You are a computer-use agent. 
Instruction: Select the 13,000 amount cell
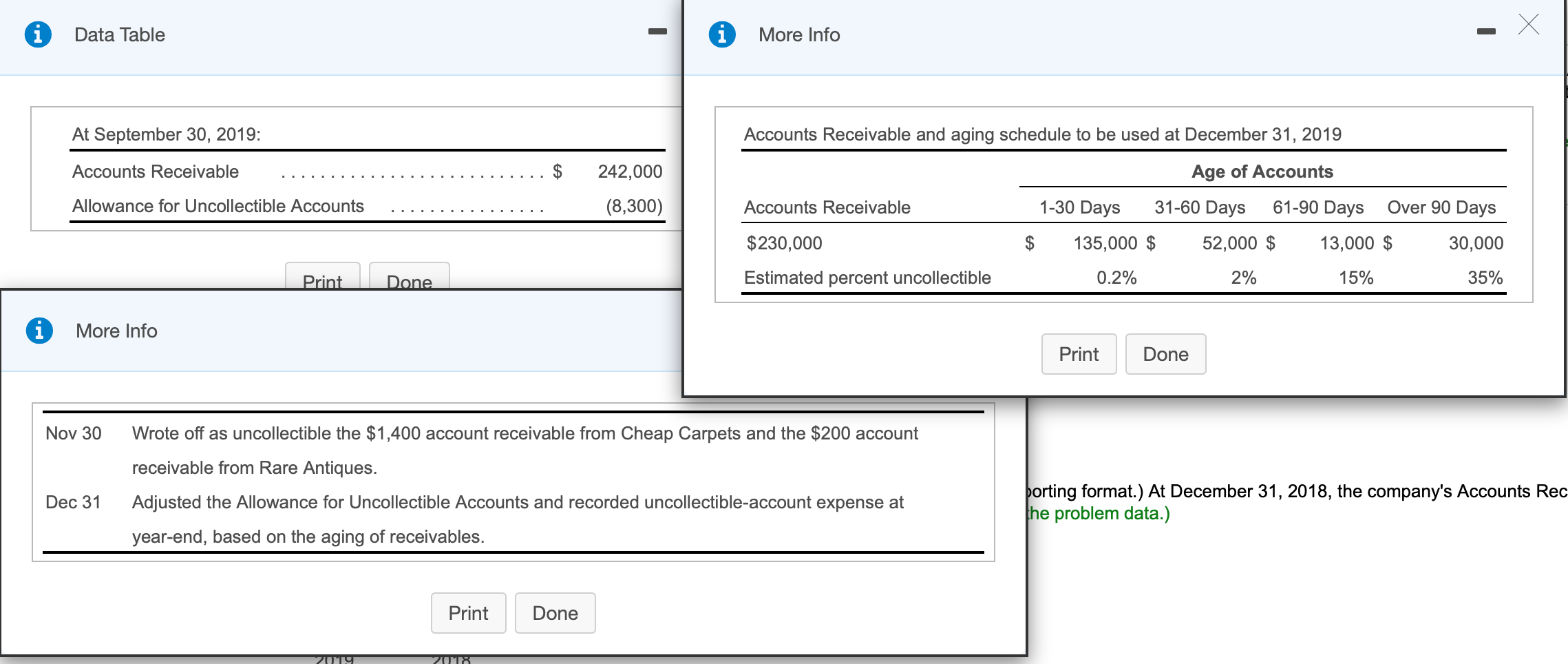(1347, 243)
